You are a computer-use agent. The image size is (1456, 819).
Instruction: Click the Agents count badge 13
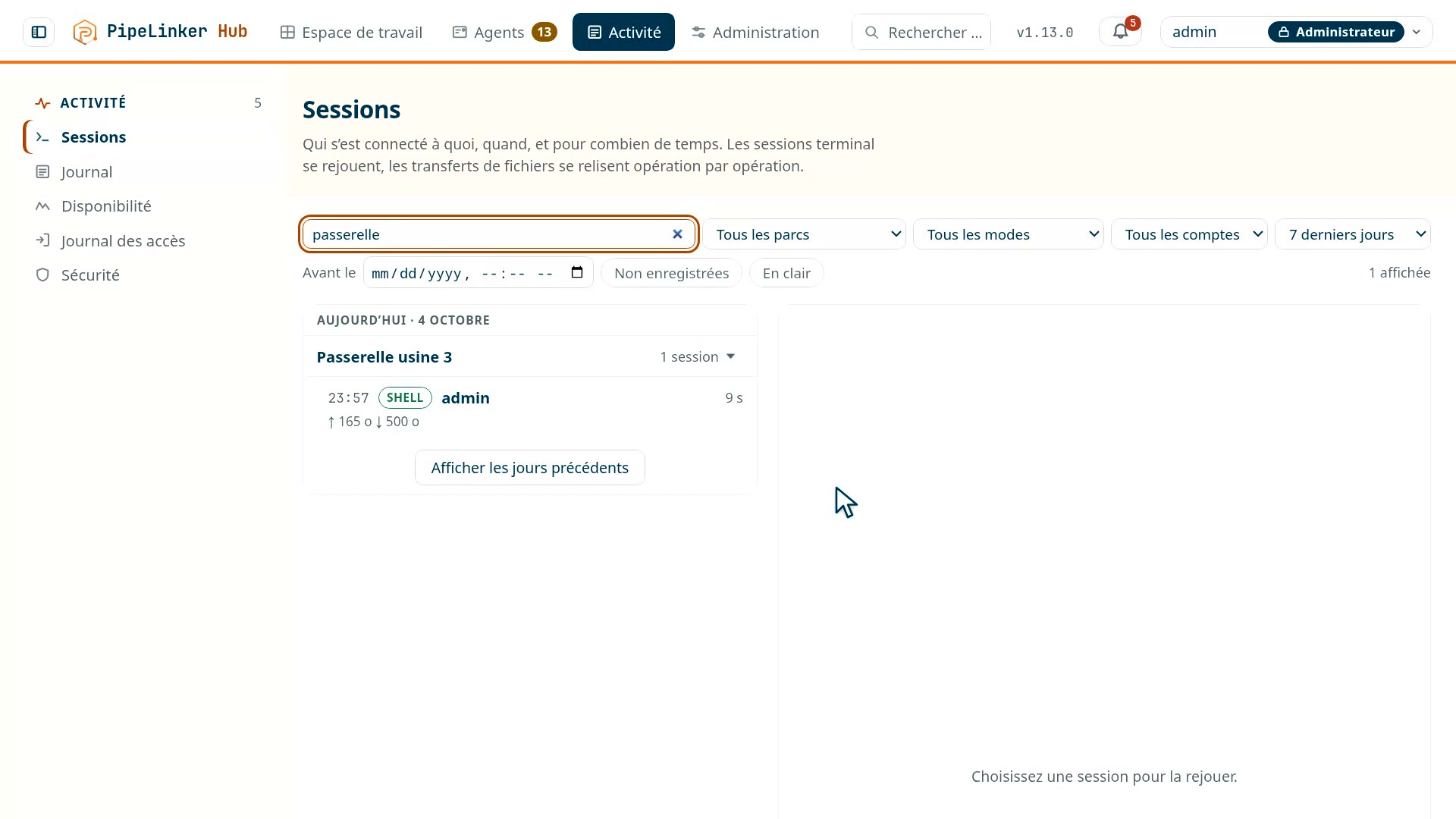click(544, 32)
